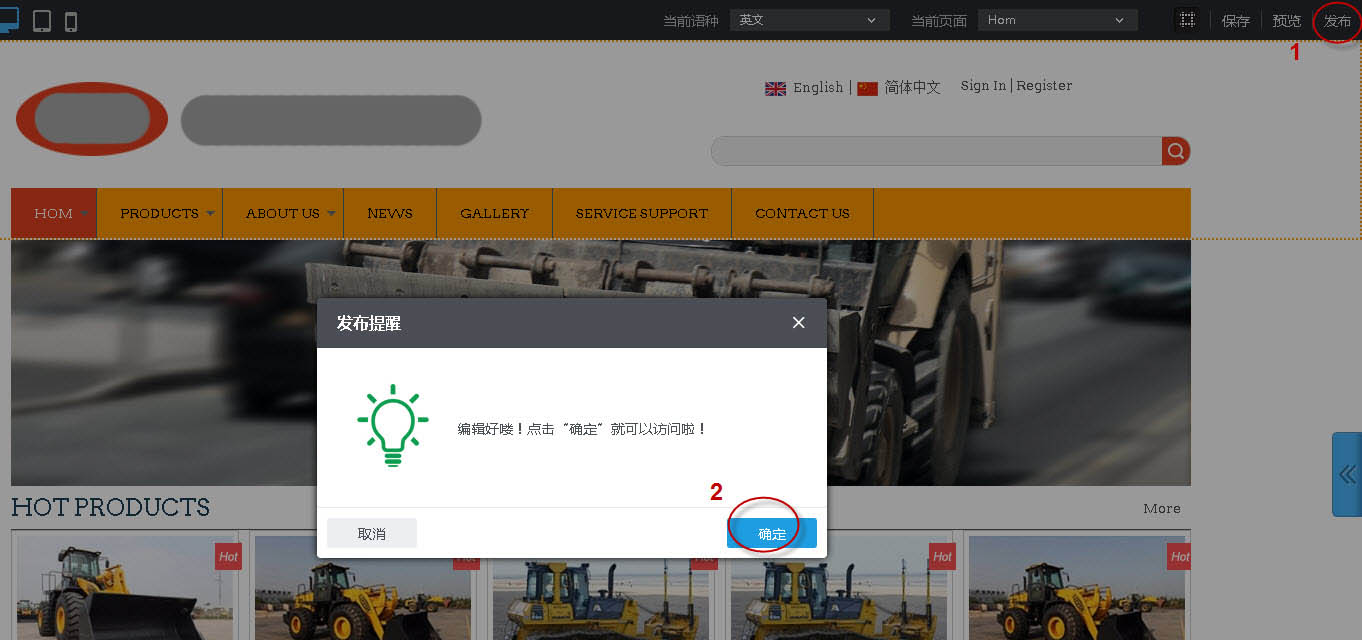Open the GALLERY nav tab

pyautogui.click(x=494, y=213)
